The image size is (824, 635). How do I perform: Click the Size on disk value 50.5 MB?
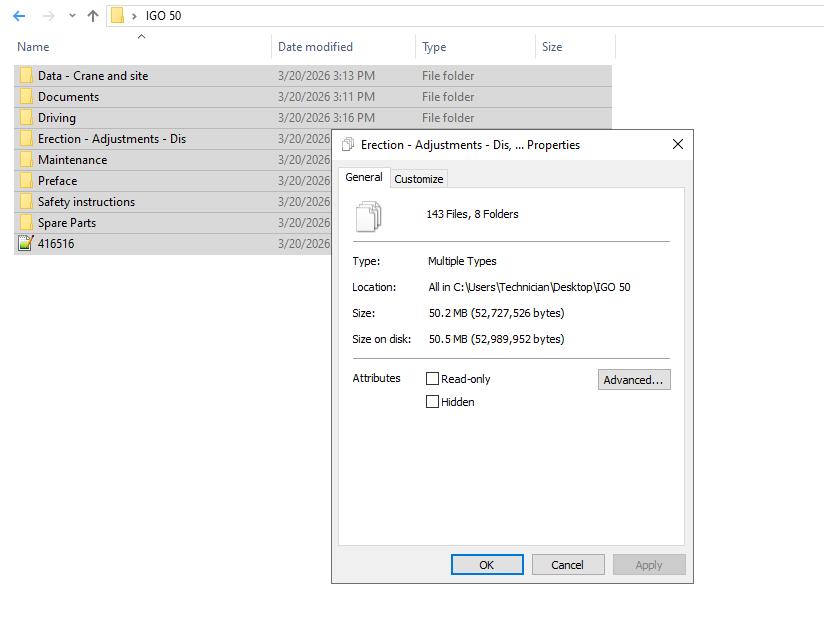pos(496,339)
